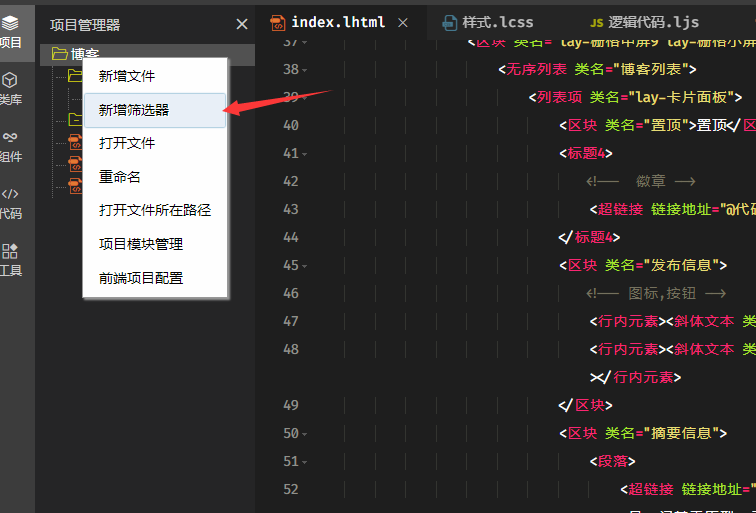Click the 段落 tag on line 51
The height and width of the screenshot is (513, 756).
click(613, 461)
